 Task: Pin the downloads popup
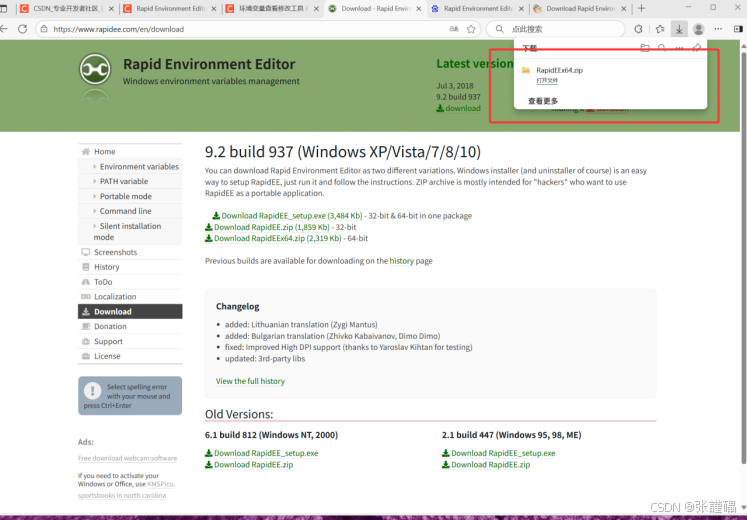coord(697,48)
